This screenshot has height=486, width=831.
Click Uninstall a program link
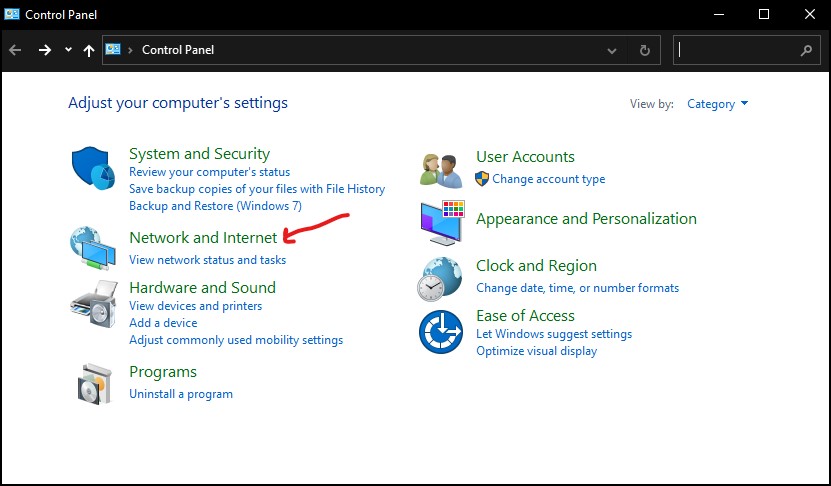181,394
